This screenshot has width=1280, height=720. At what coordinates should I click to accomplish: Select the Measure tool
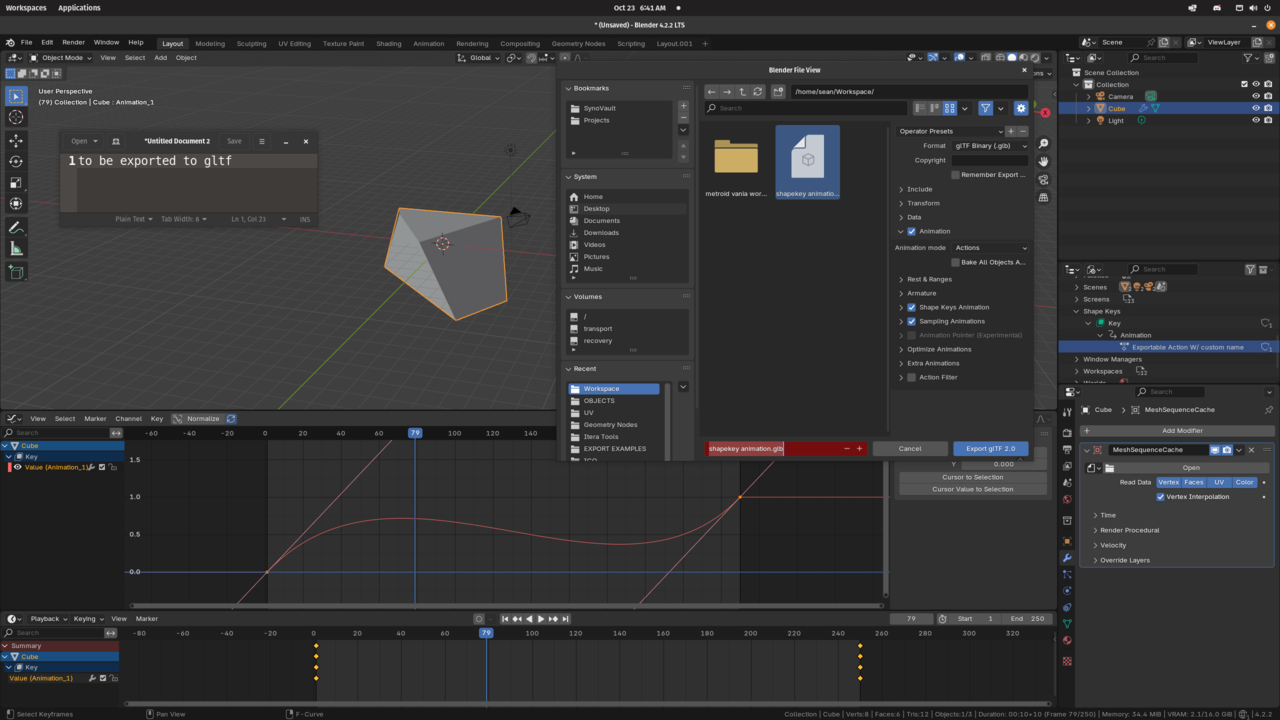pyautogui.click(x=16, y=249)
